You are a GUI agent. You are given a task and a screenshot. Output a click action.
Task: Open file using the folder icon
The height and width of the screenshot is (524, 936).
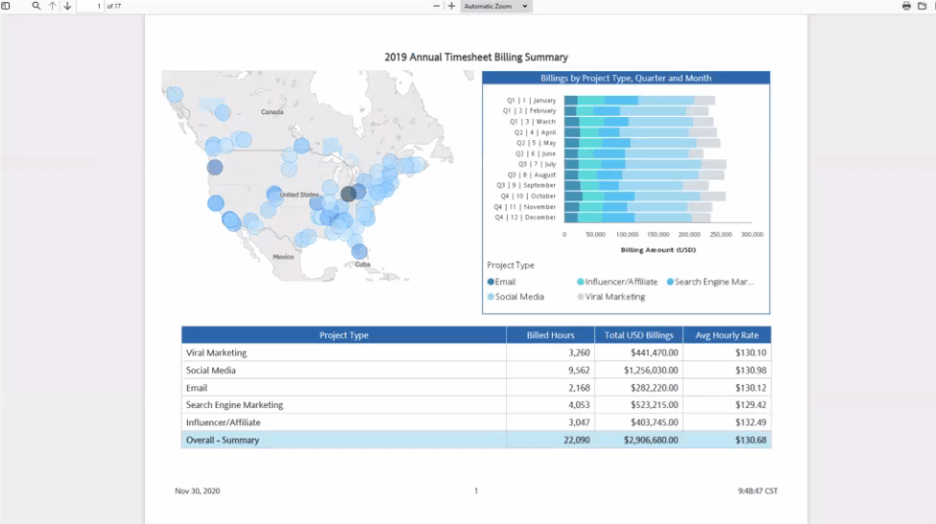[922, 6]
